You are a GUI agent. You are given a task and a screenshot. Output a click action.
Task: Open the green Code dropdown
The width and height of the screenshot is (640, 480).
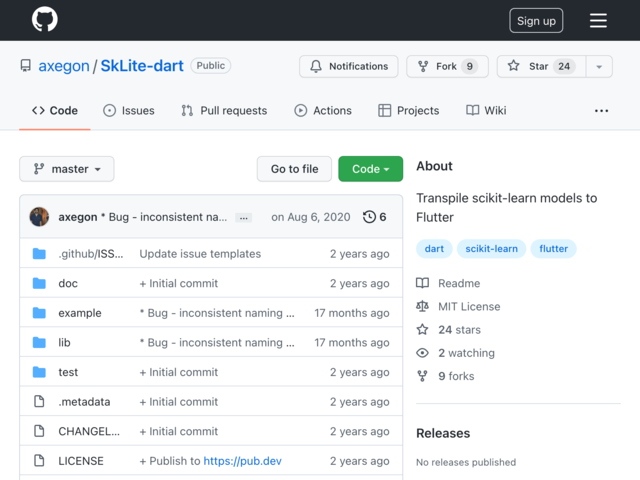click(370, 169)
